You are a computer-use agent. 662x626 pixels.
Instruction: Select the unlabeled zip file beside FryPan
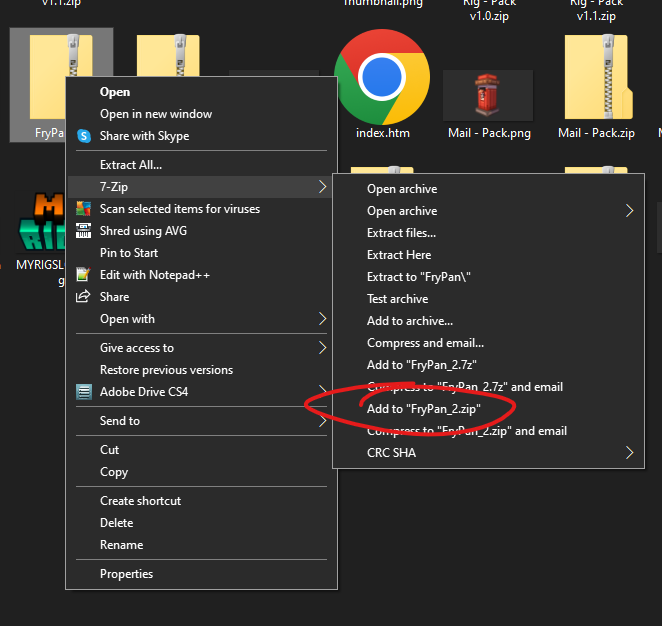coord(168,55)
